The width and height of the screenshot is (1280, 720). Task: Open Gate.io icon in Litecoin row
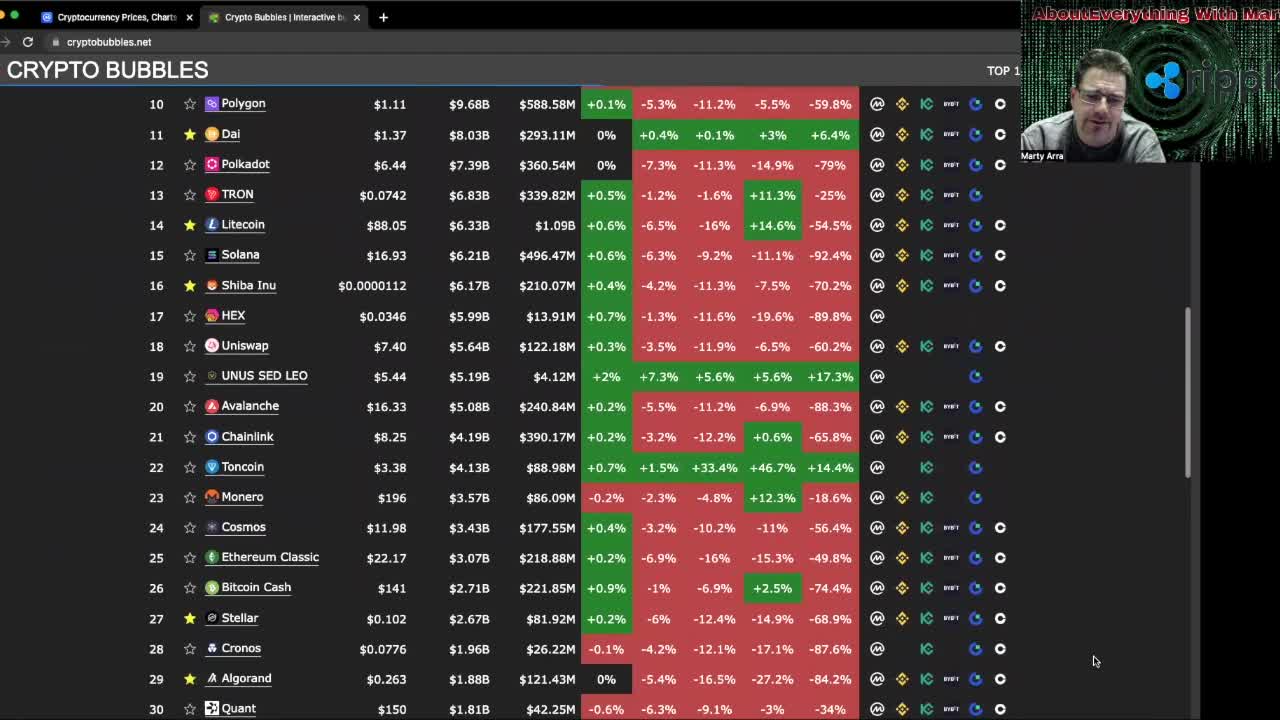coord(976,225)
